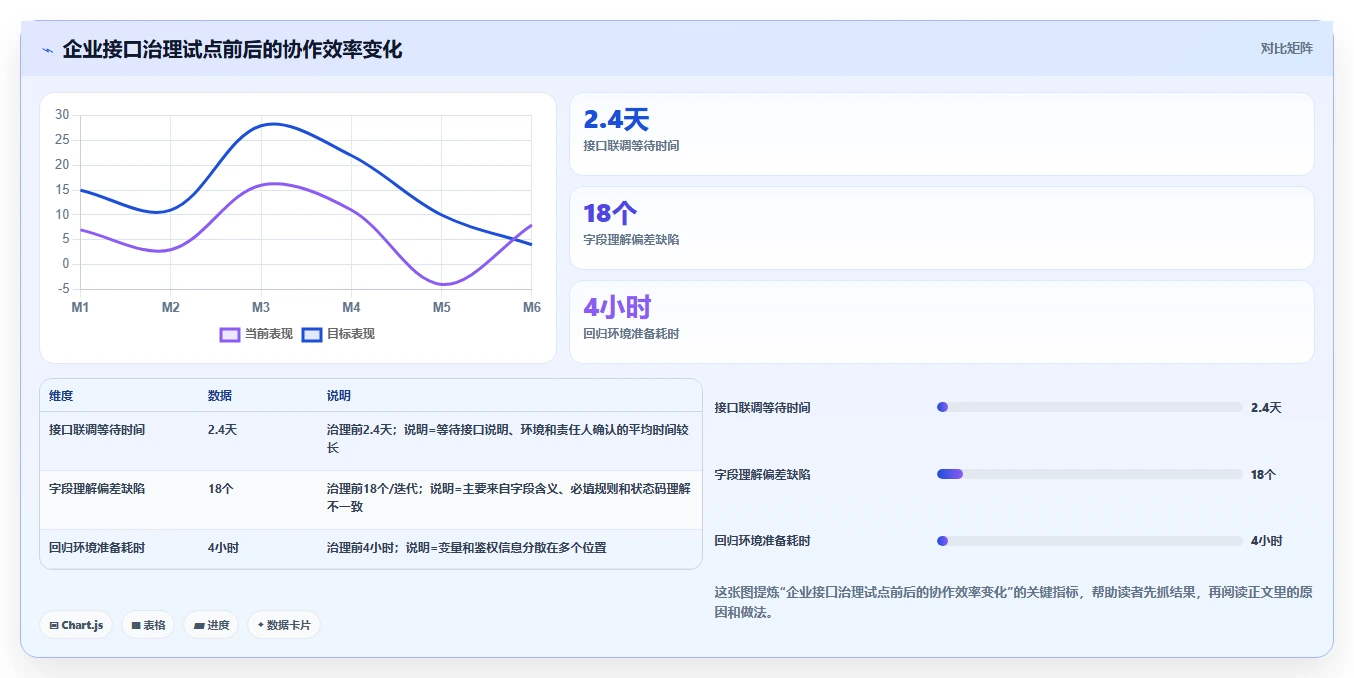Click 字段理解偏差缺陷 label beside its progress bar
1354x678 pixels.
(762, 475)
